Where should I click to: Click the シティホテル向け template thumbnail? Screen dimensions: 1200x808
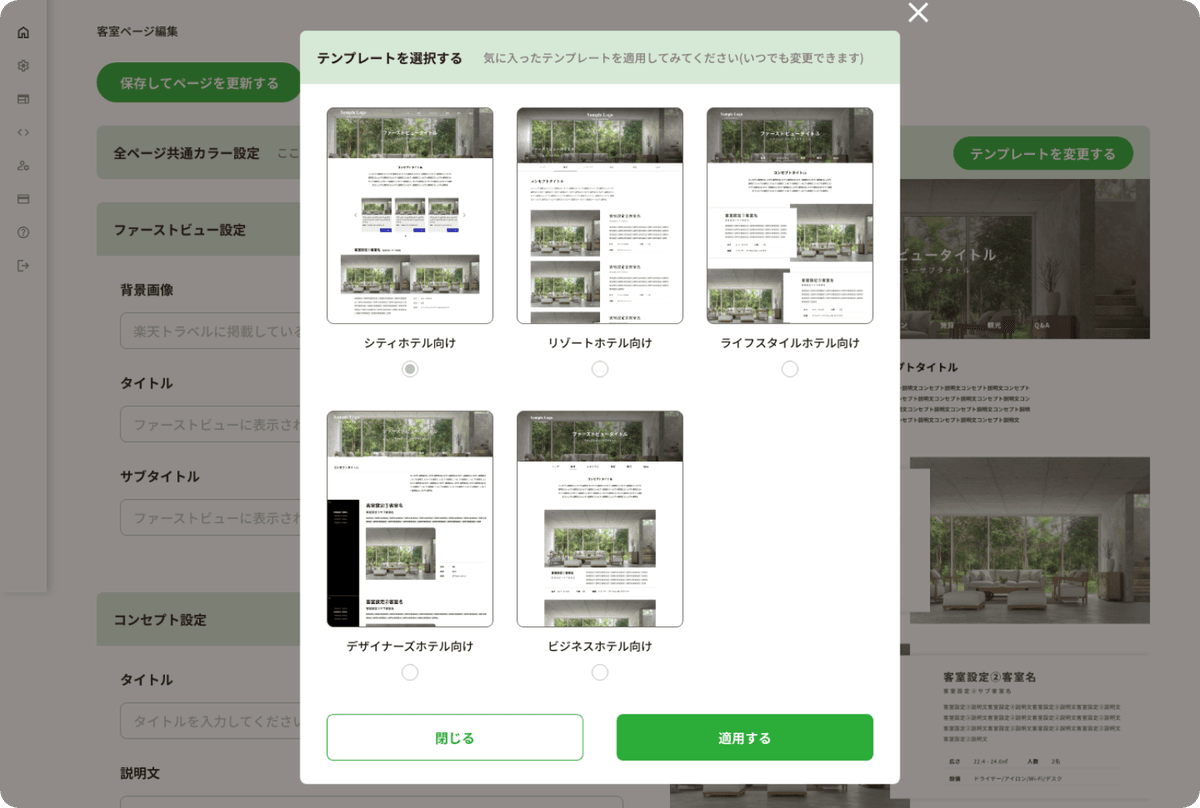(410, 216)
